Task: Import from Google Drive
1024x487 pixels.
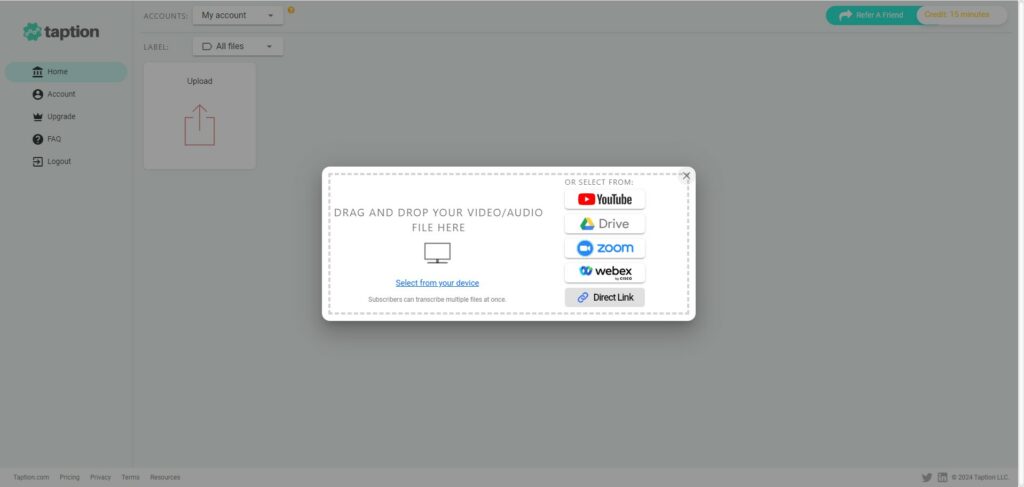Action: [605, 224]
